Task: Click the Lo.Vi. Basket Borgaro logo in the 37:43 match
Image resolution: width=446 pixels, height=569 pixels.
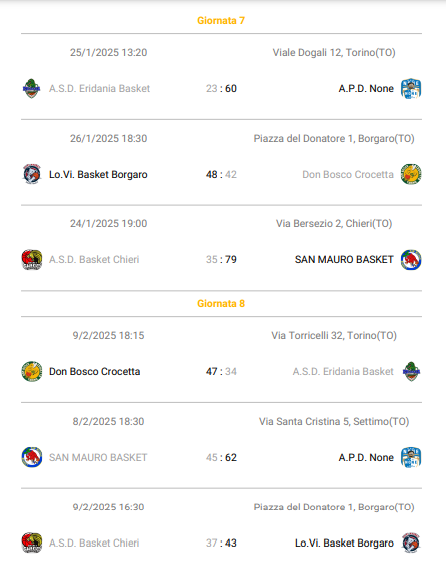Action: (x=411, y=543)
